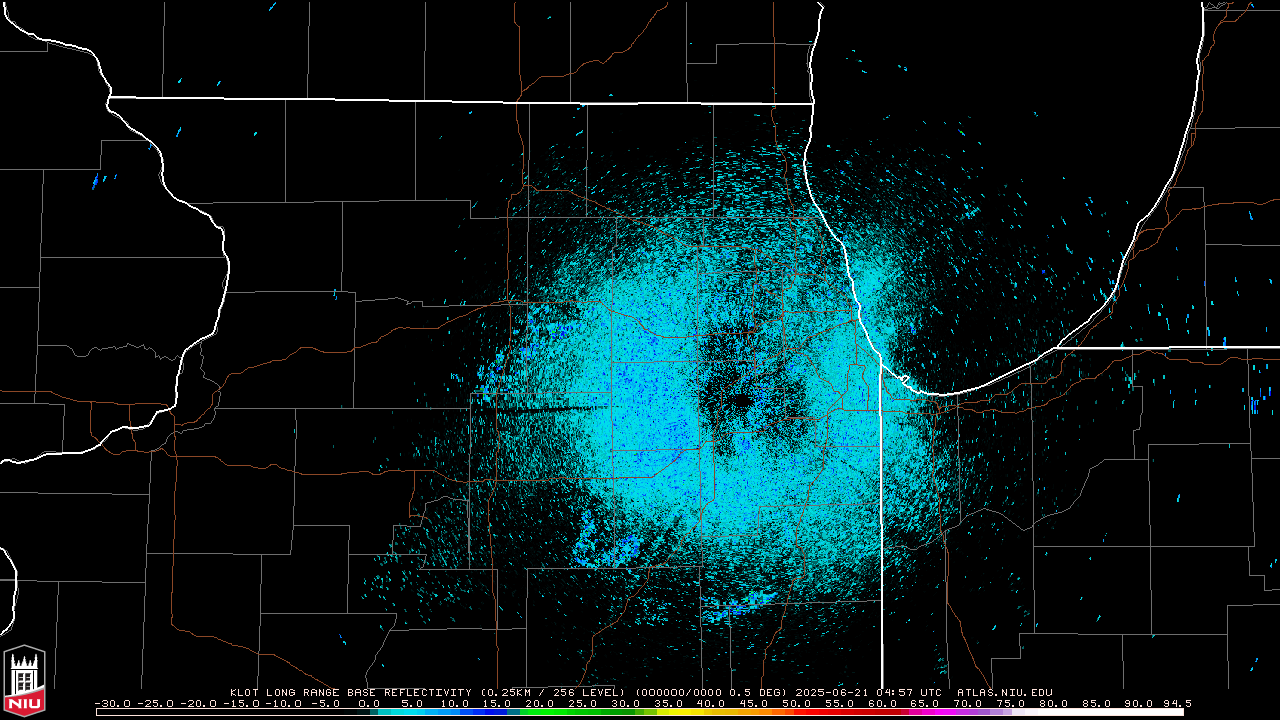Image resolution: width=1280 pixels, height=720 pixels.
Task: Click the 50.0 scale label
Action: 796,703
